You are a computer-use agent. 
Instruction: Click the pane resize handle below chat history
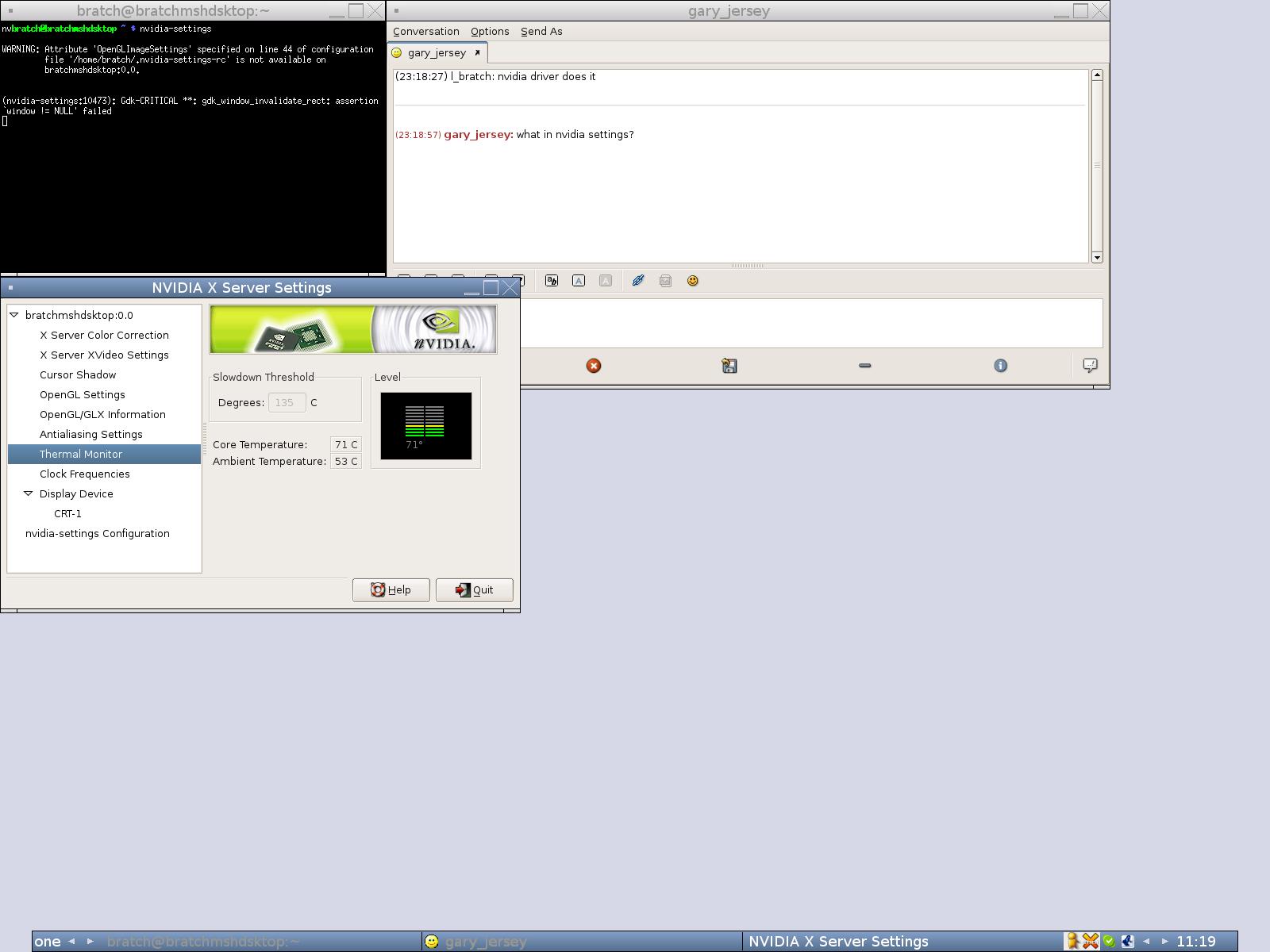(748, 266)
